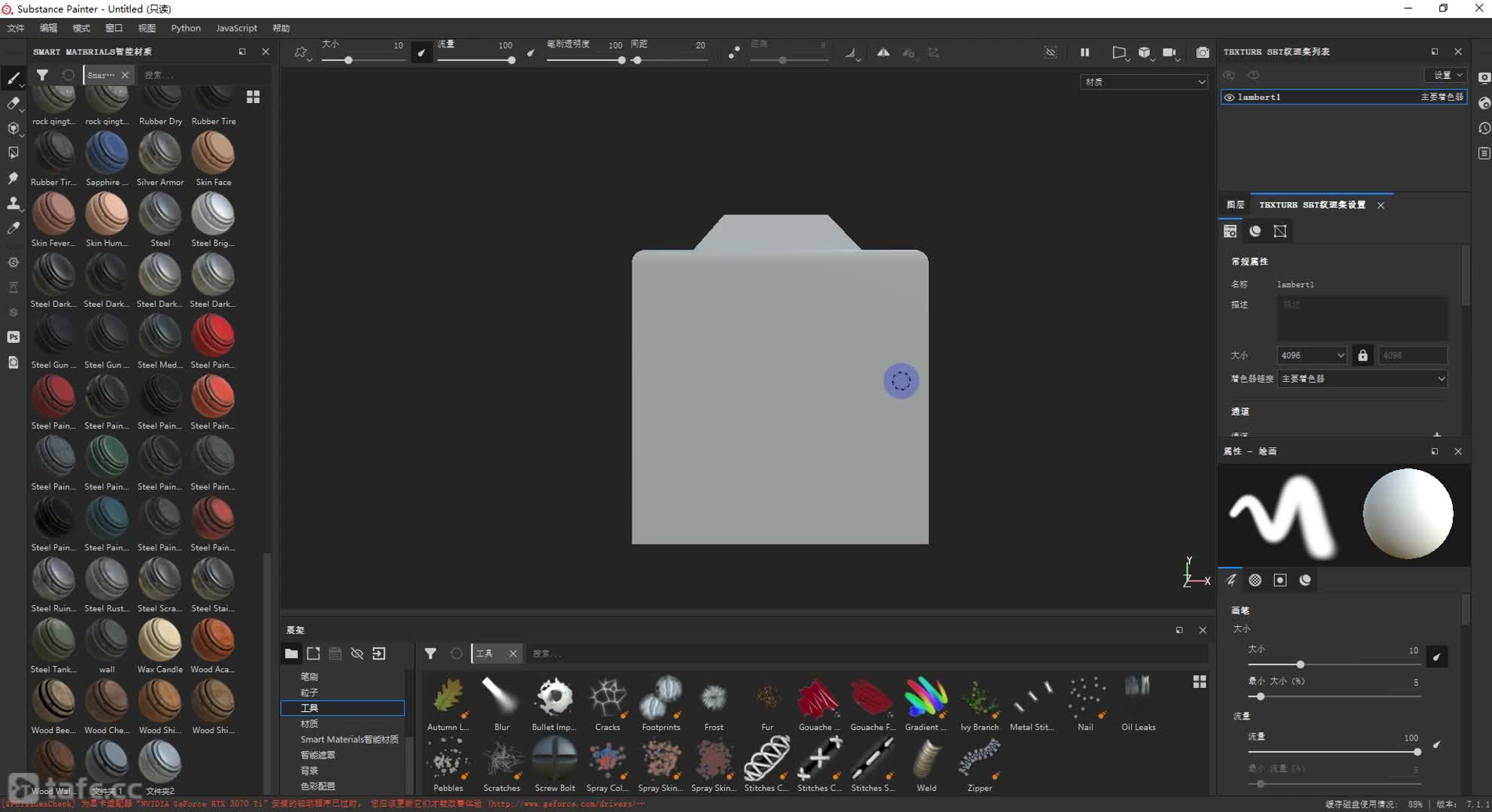Toggle size pen pressure in brush properties
This screenshot has width=1492, height=812.
click(x=1436, y=657)
